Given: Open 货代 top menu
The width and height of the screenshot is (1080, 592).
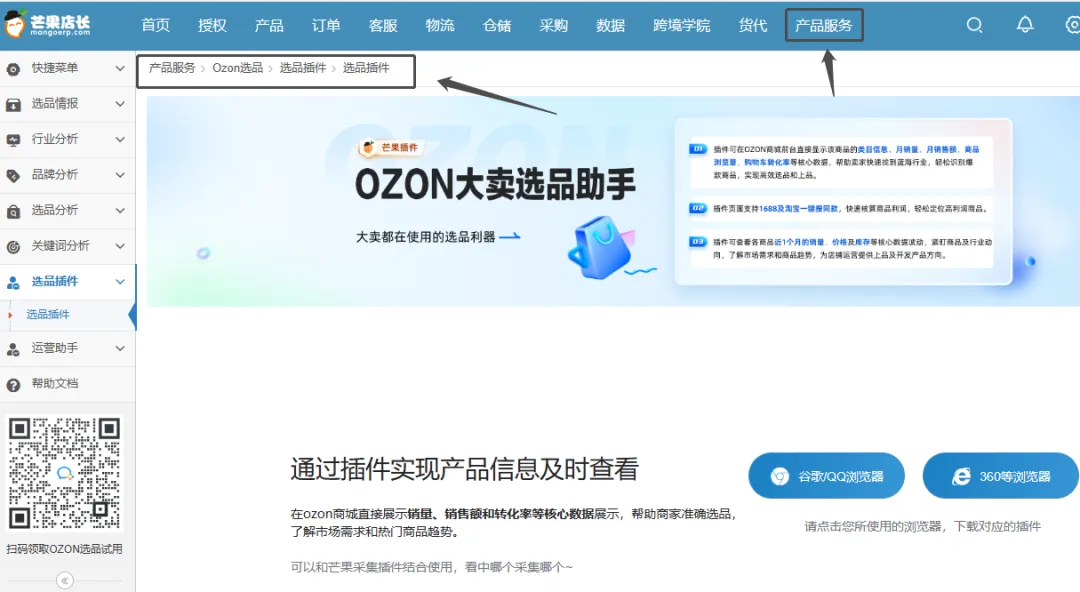Looking at the screenshot, I should (x=753, y=25).
